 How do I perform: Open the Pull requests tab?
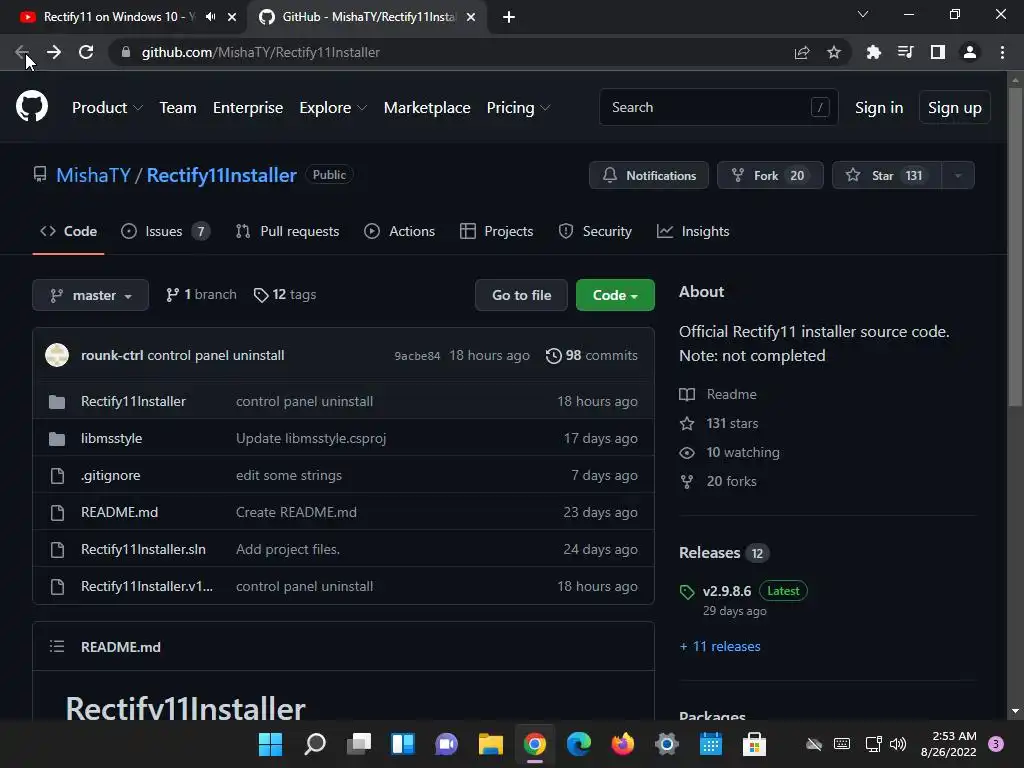287,231
